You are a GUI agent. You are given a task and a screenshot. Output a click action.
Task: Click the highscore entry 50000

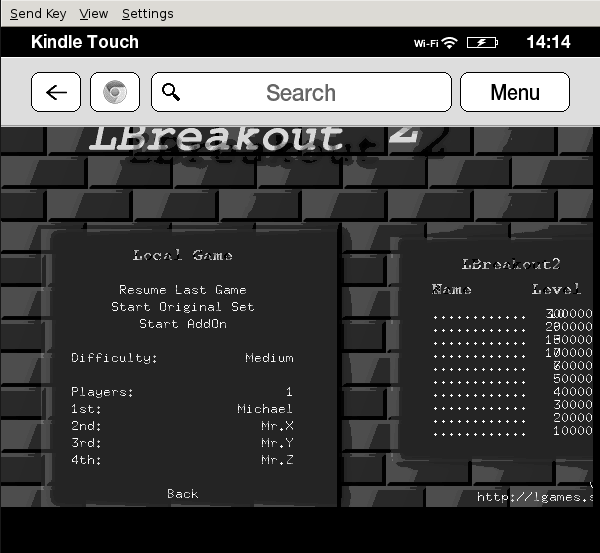(573, 378)
